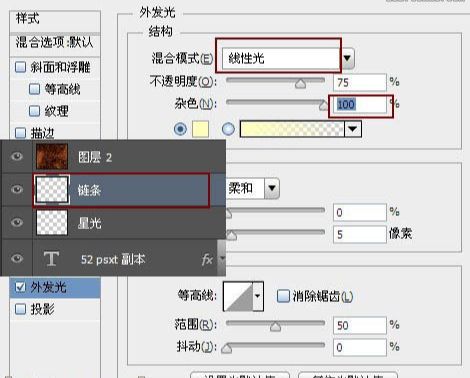
Task: Open the 等高线 contour picker arrow
Action: pos(258,296)
